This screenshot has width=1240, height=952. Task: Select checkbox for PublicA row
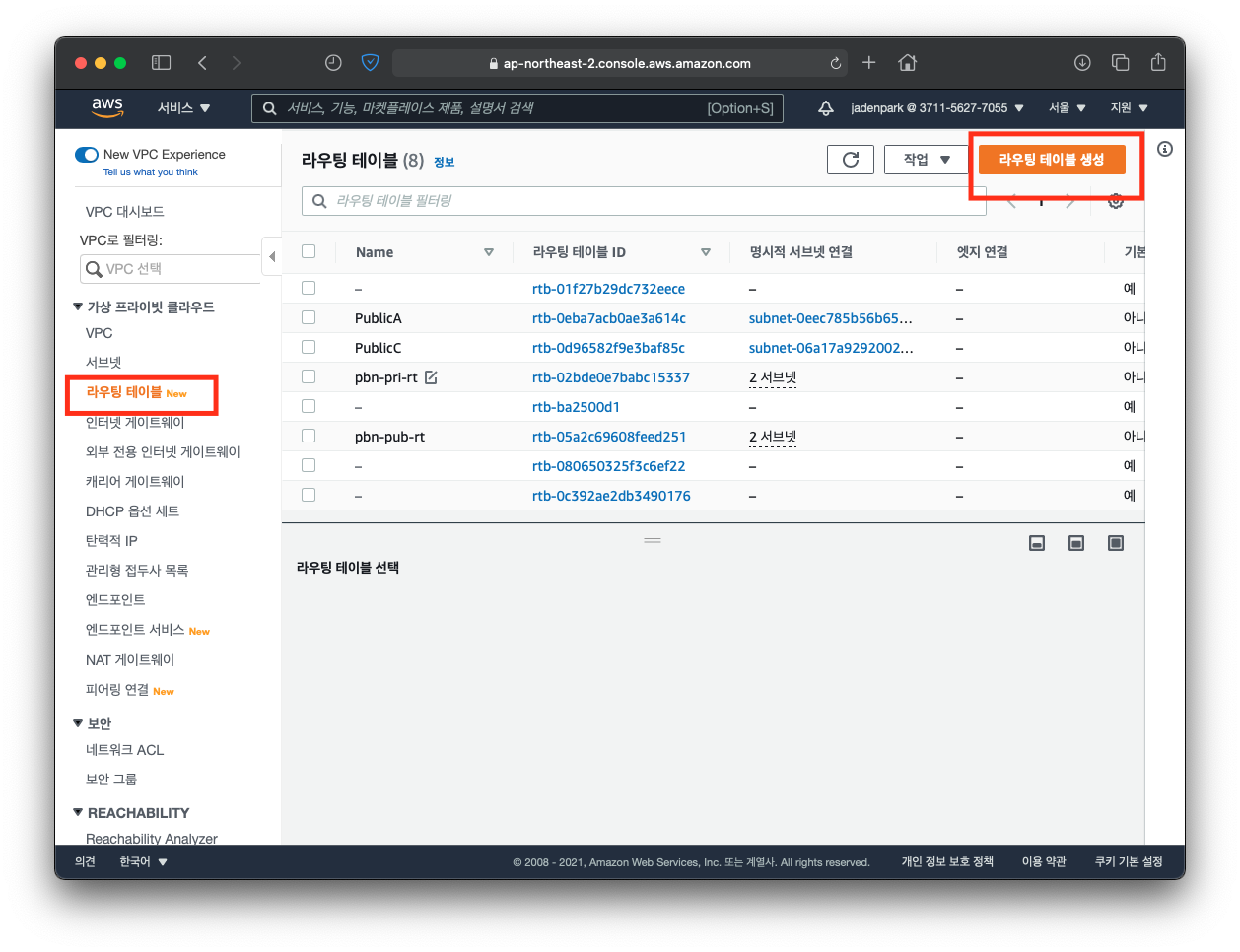[x=309, y=317]
